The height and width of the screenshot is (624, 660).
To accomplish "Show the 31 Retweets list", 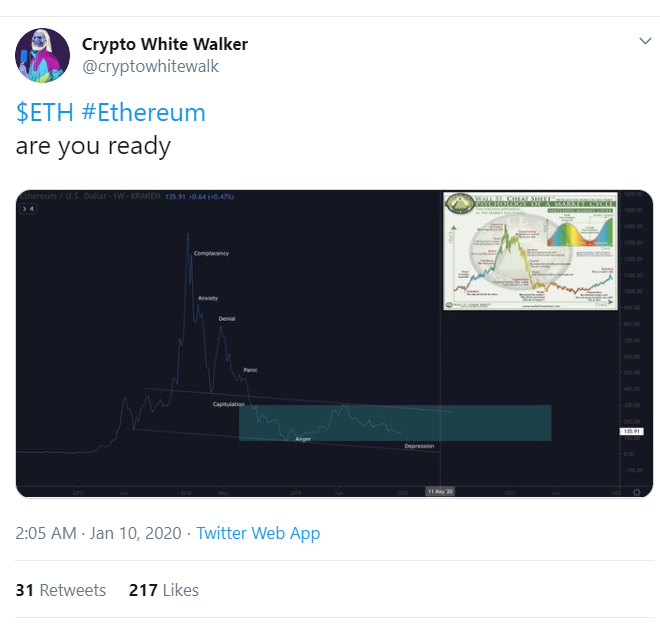I will click(x=61, y=590).
